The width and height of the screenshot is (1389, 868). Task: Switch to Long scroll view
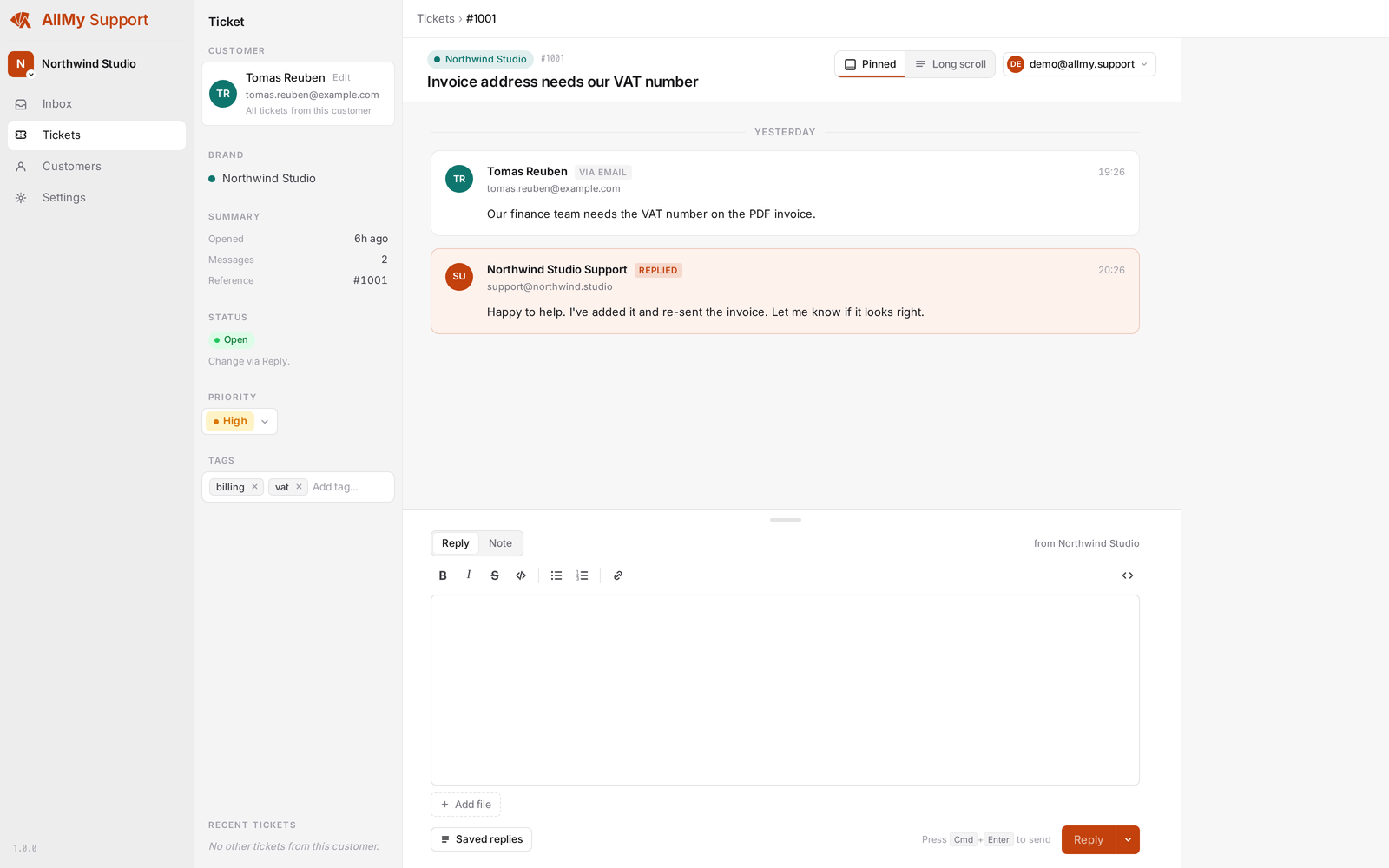coord(950,64)
